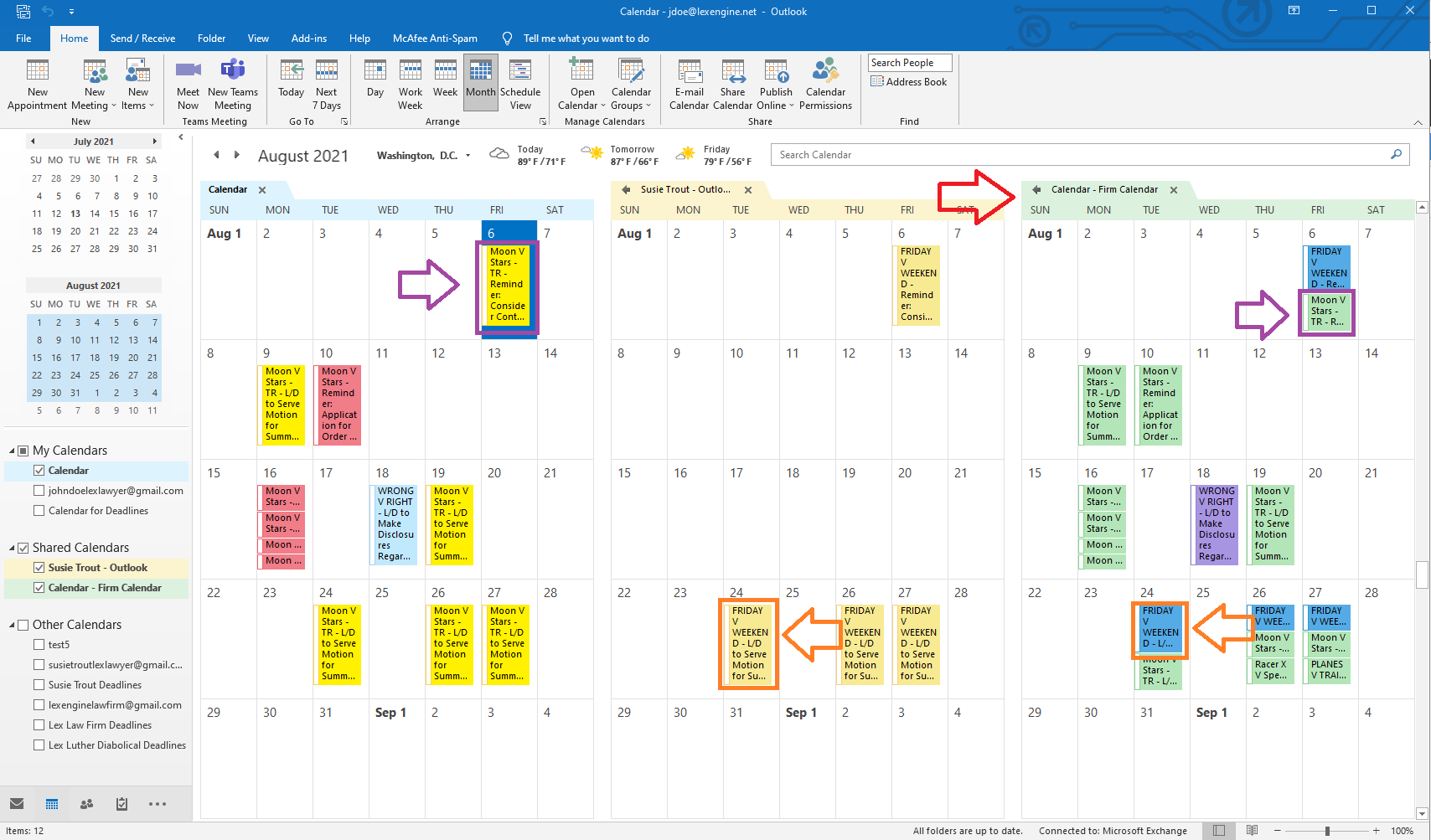The height and width of the screenshot is (840, 1431).
Task: Uncheck the Calendar - Firm Calendar
Action: click(39, 587)
